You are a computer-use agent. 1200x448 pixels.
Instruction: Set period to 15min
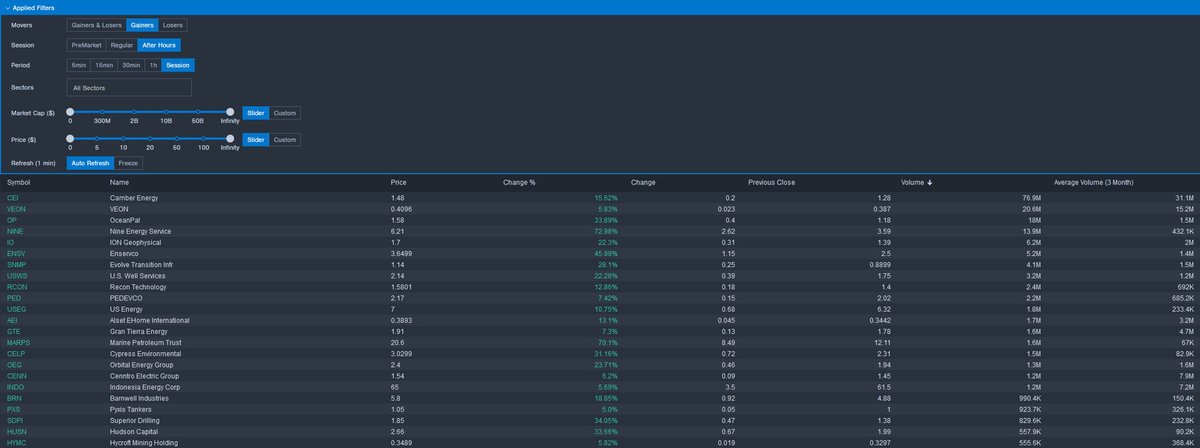point(103,65)
